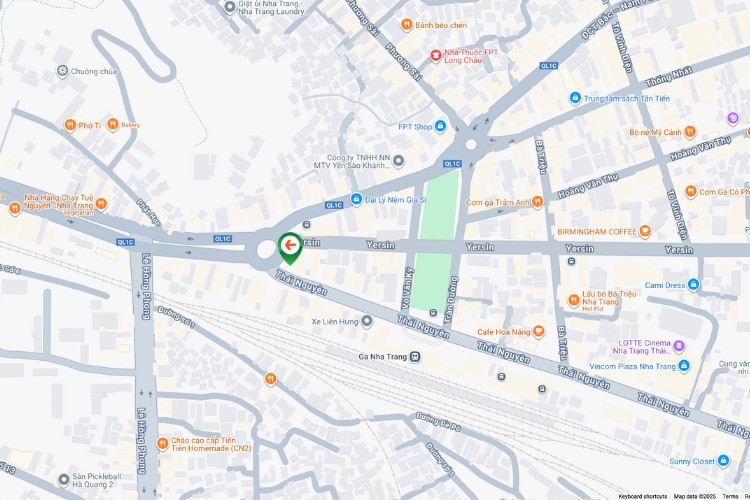Click the BIRMINGHAM COFFEE cafe icon

[645, 232]
